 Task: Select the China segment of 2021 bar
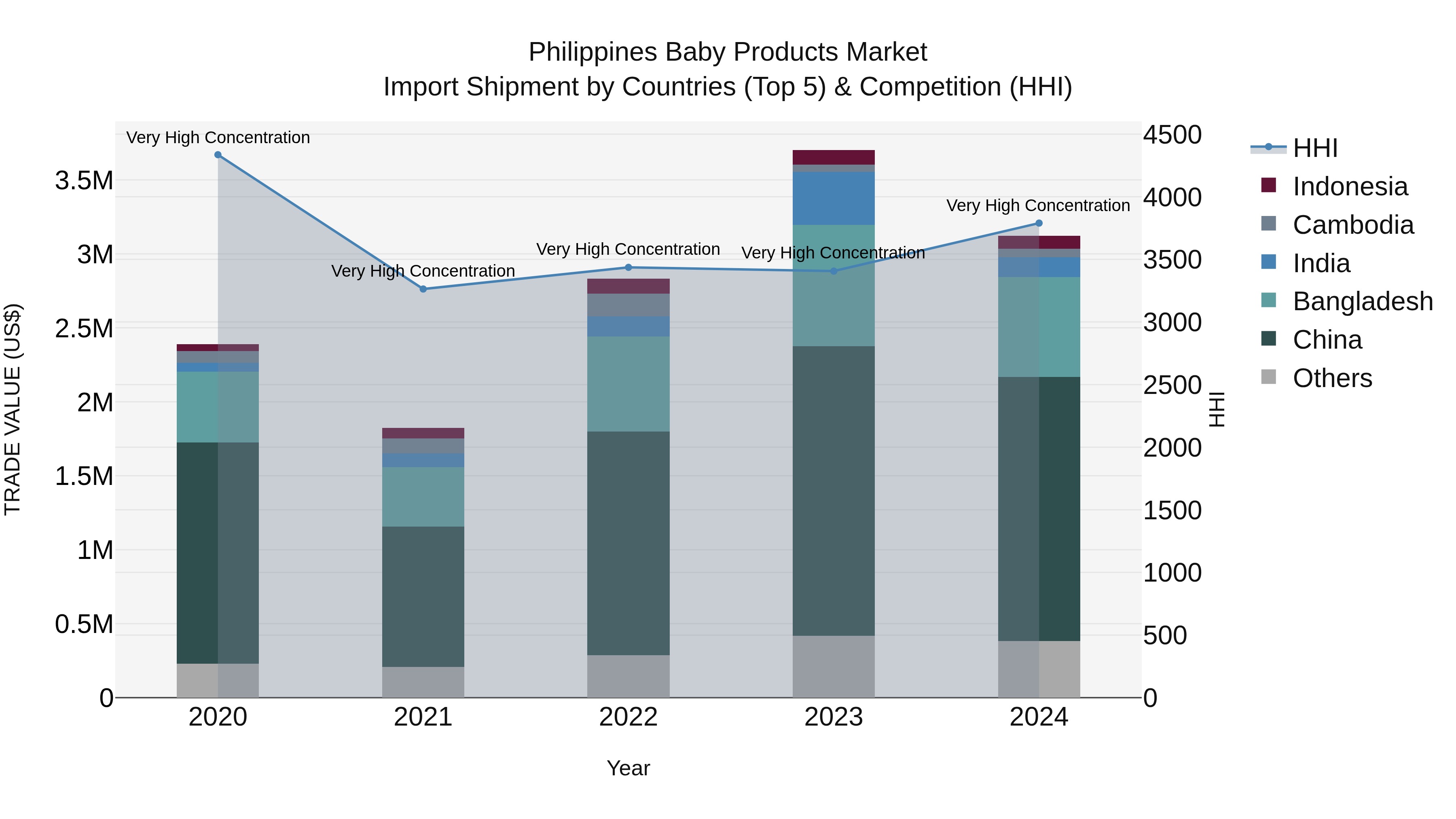coord(423,597)
